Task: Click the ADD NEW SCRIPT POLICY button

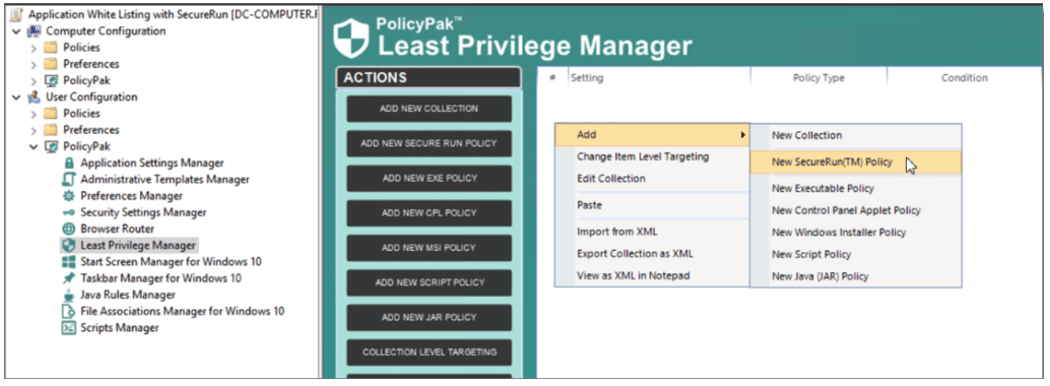Action: click(429, 283)
